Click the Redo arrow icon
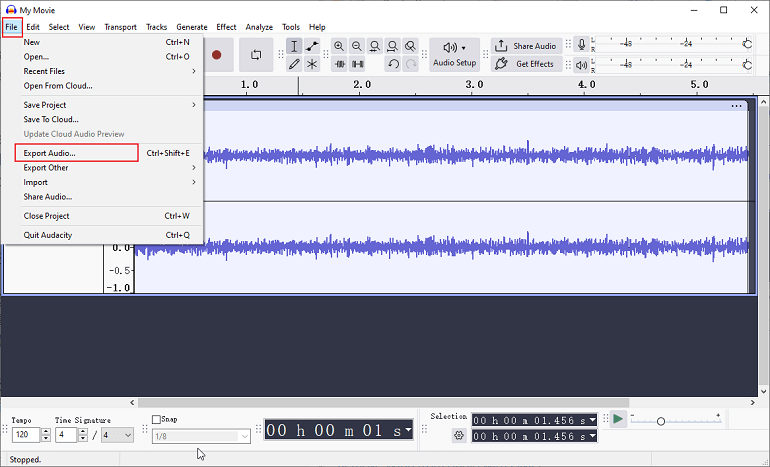The width and height of the screenshot is (770, 467). (411, 64)
